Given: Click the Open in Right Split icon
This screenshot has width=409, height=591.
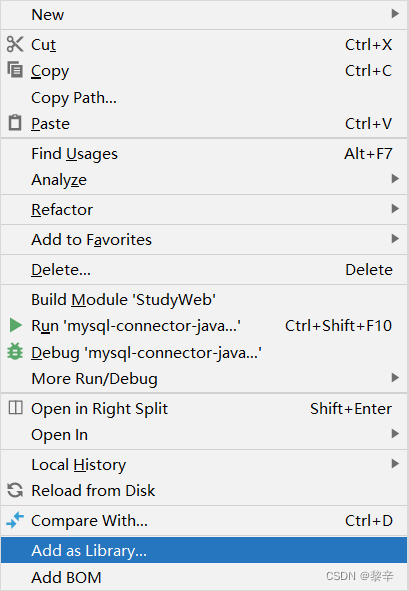Looking at the screenshot, I should pos(15,408).
